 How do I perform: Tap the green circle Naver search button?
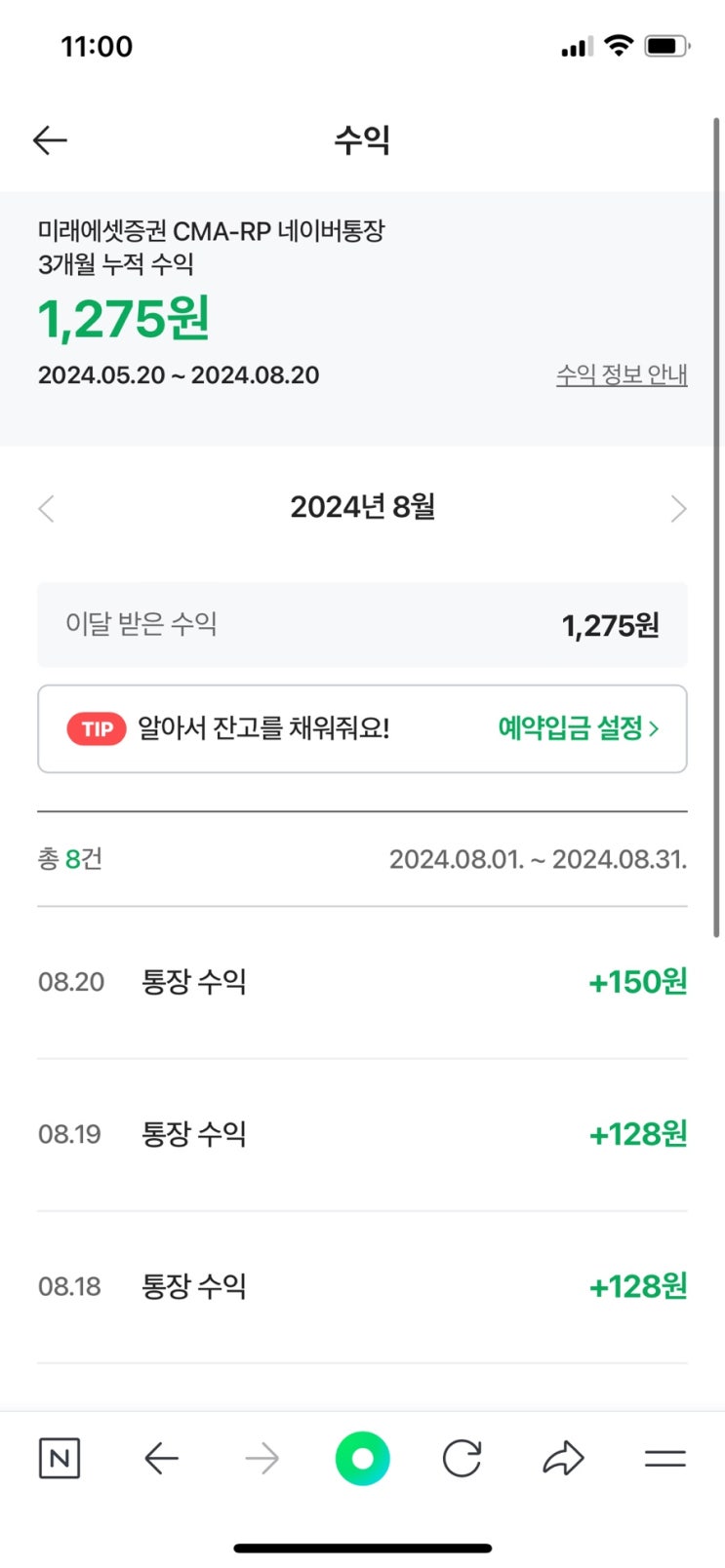pyautogui.click(x=362, y=1459)
